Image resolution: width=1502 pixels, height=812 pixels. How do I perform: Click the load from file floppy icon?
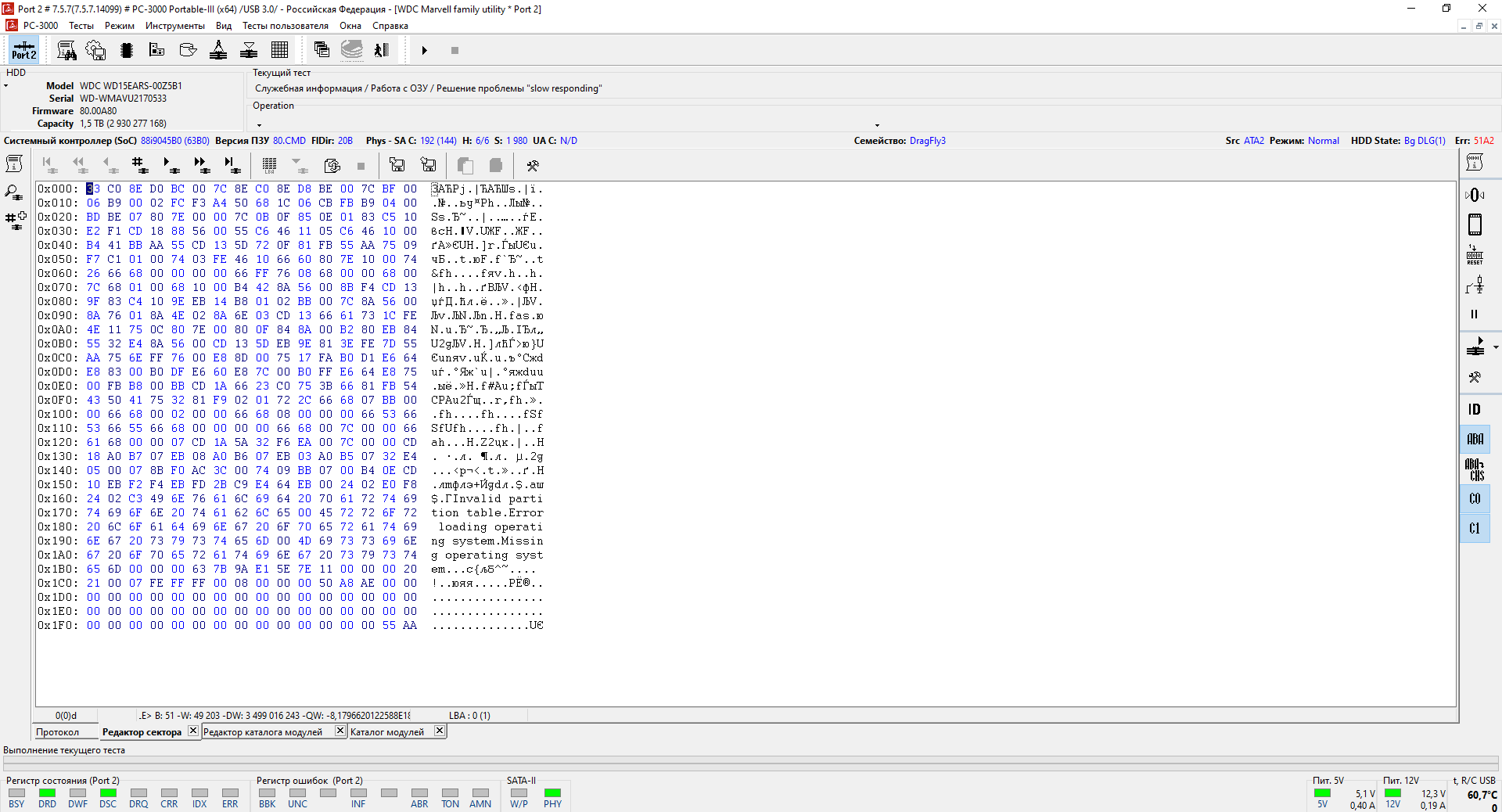(x=397, y=165)
